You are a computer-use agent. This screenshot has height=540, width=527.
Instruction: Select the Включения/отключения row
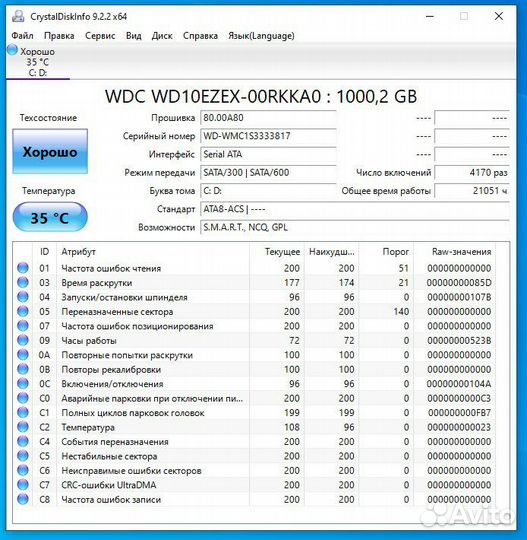click(x=255, y=384)
